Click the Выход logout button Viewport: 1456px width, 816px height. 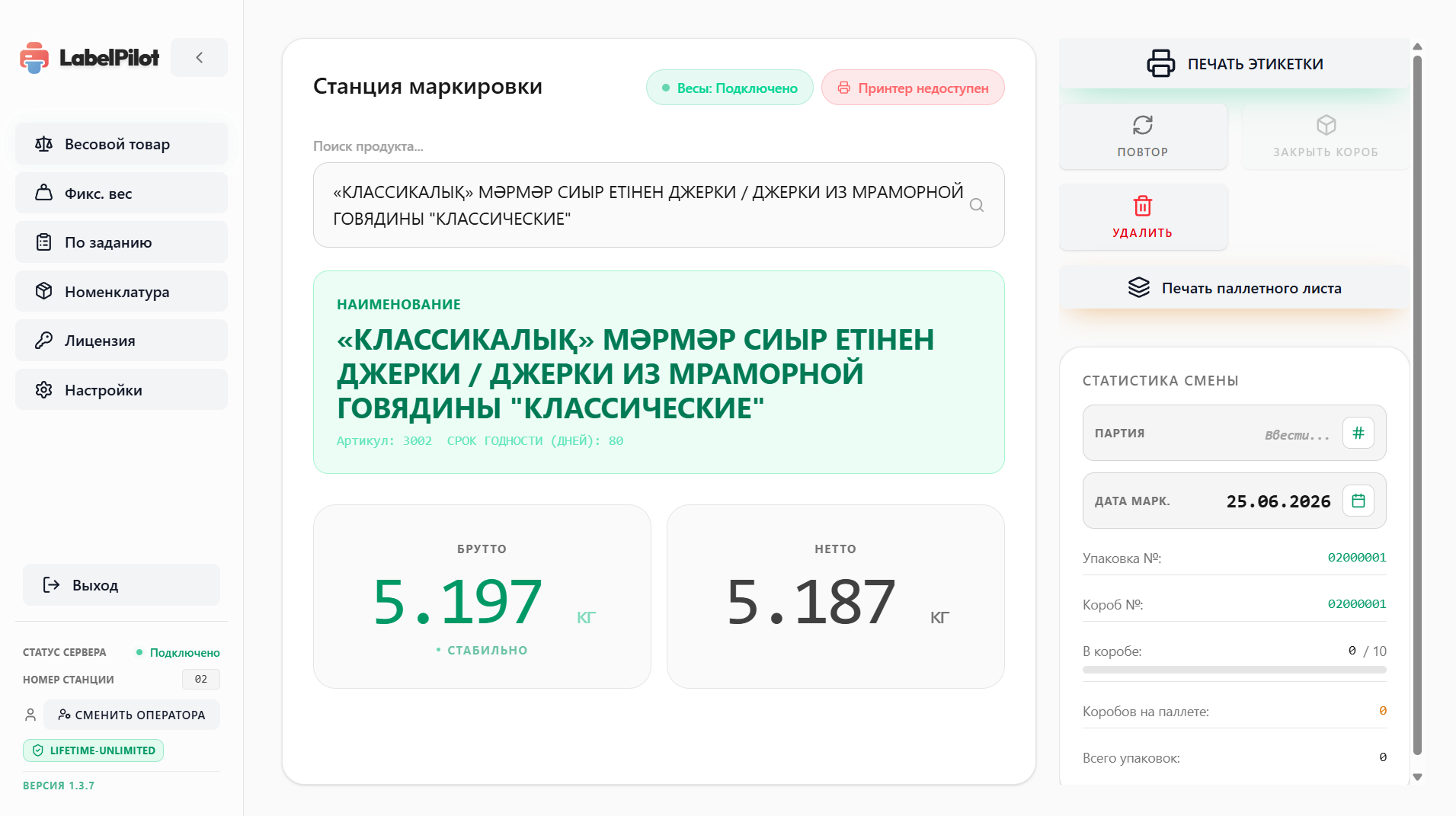[121, 585]
